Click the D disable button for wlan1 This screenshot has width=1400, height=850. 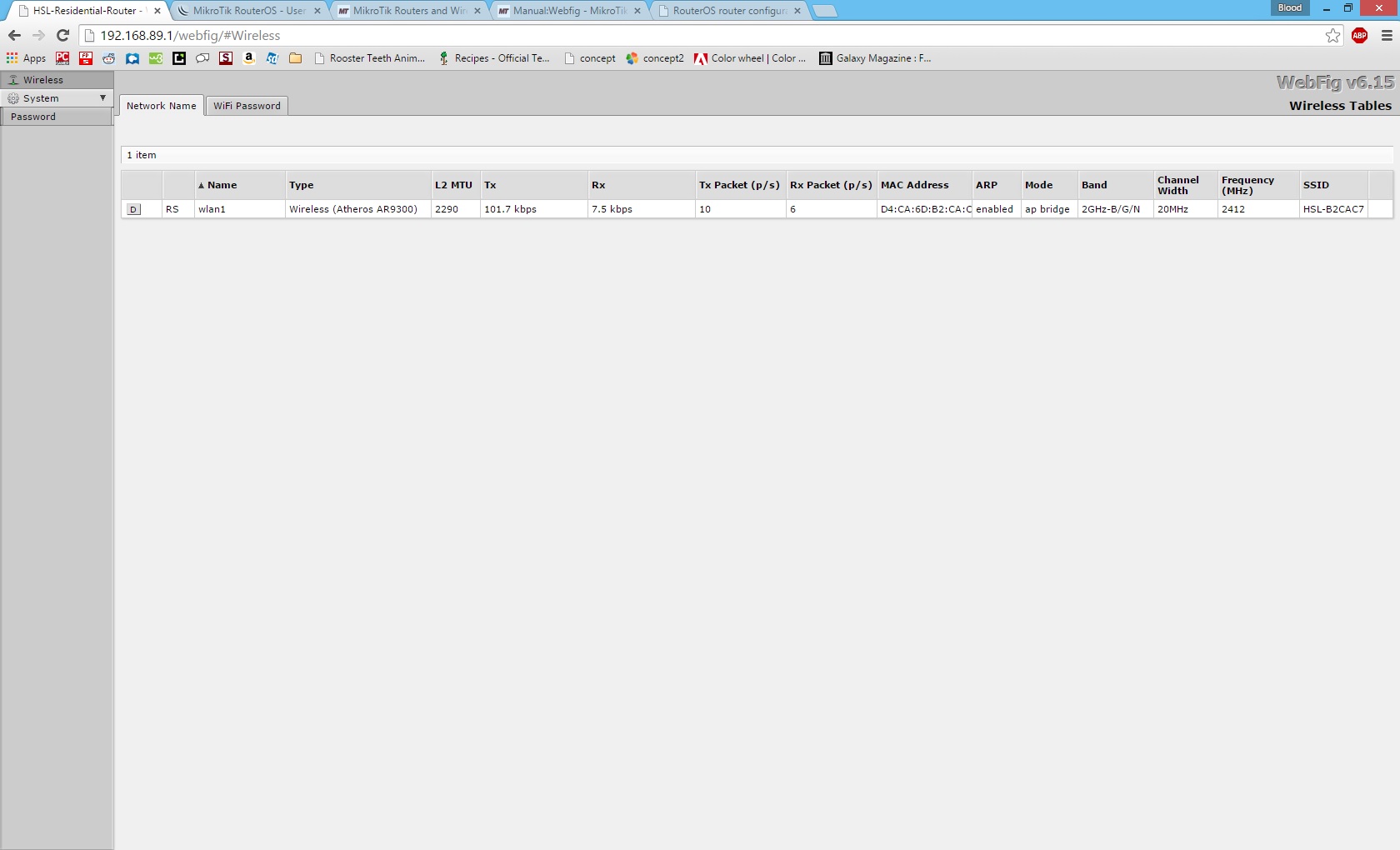tap(134, 209)
